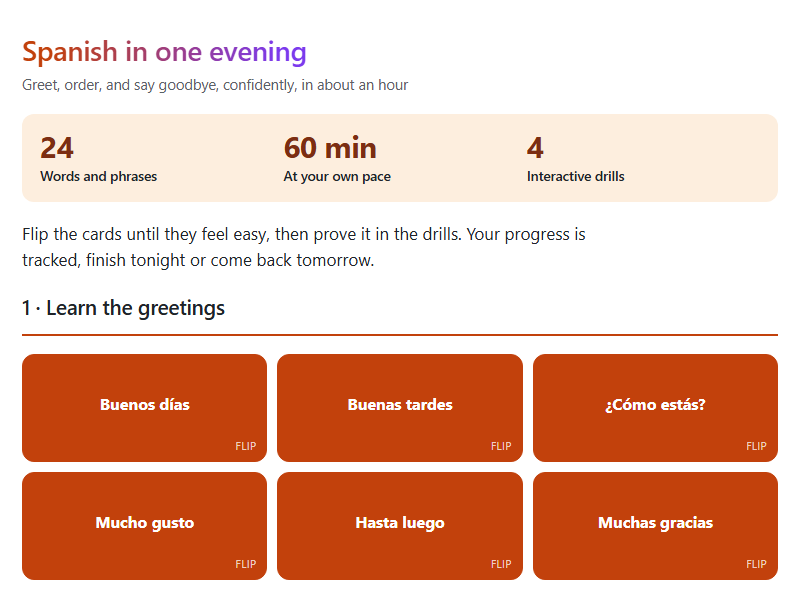
Task: Click the progress is tracked intro paragraph
Action: (x=304, y=247)
